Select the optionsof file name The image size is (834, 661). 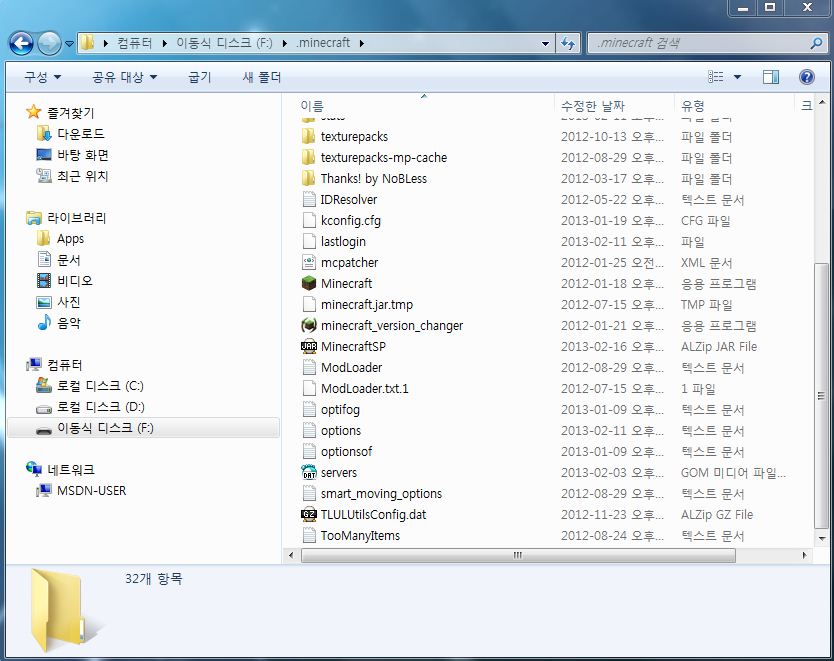click(x=346, y=451)
